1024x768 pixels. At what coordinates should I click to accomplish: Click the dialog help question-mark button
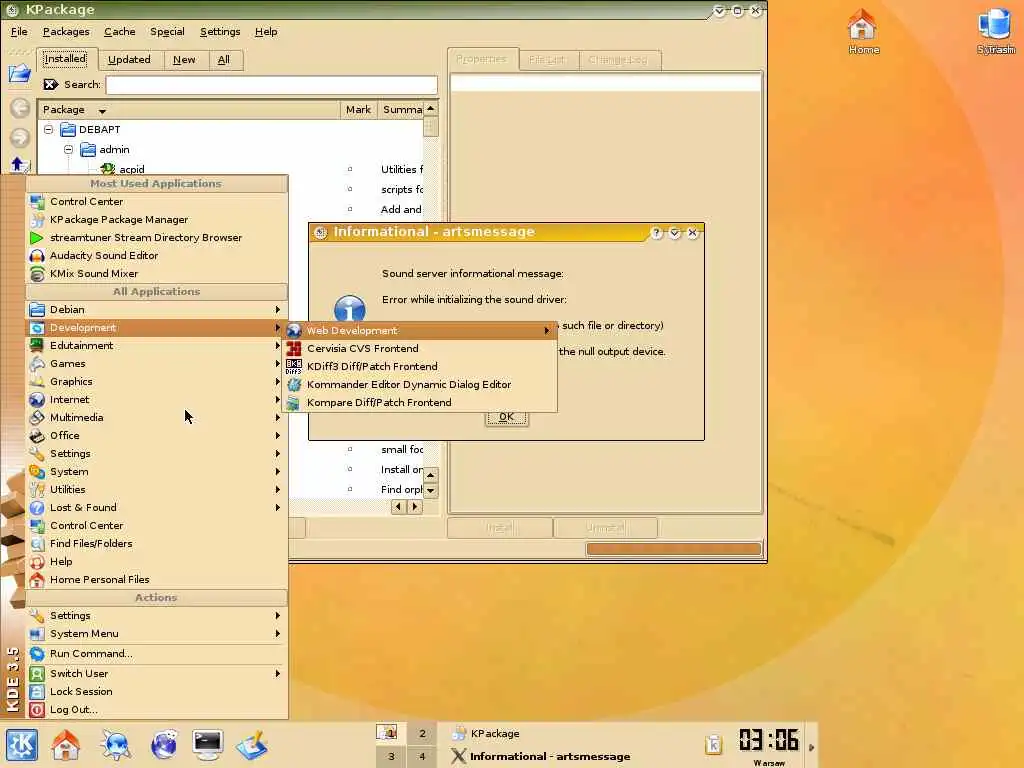[x=656, y=232]
